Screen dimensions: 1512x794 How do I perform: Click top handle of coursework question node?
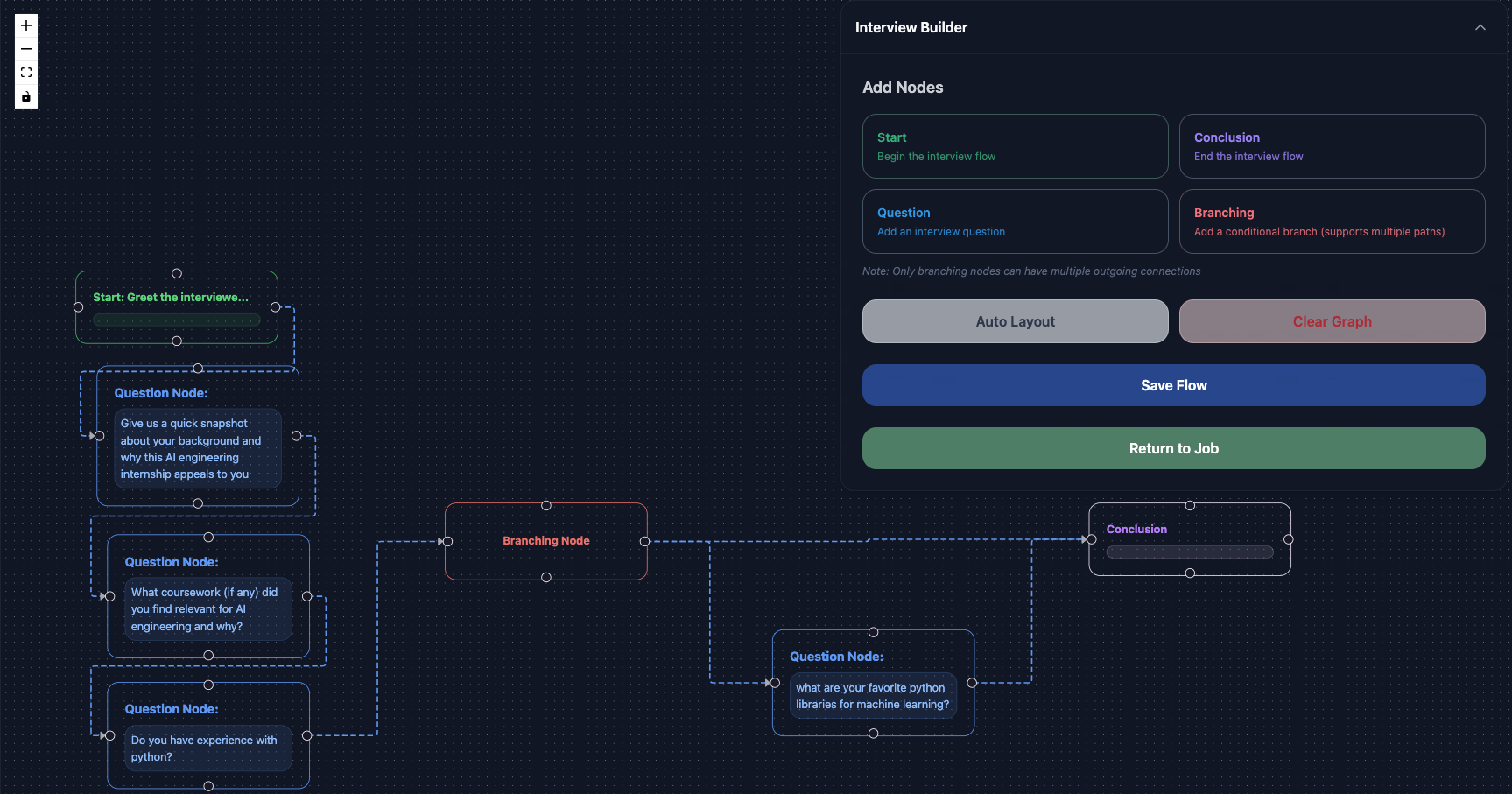208,537
